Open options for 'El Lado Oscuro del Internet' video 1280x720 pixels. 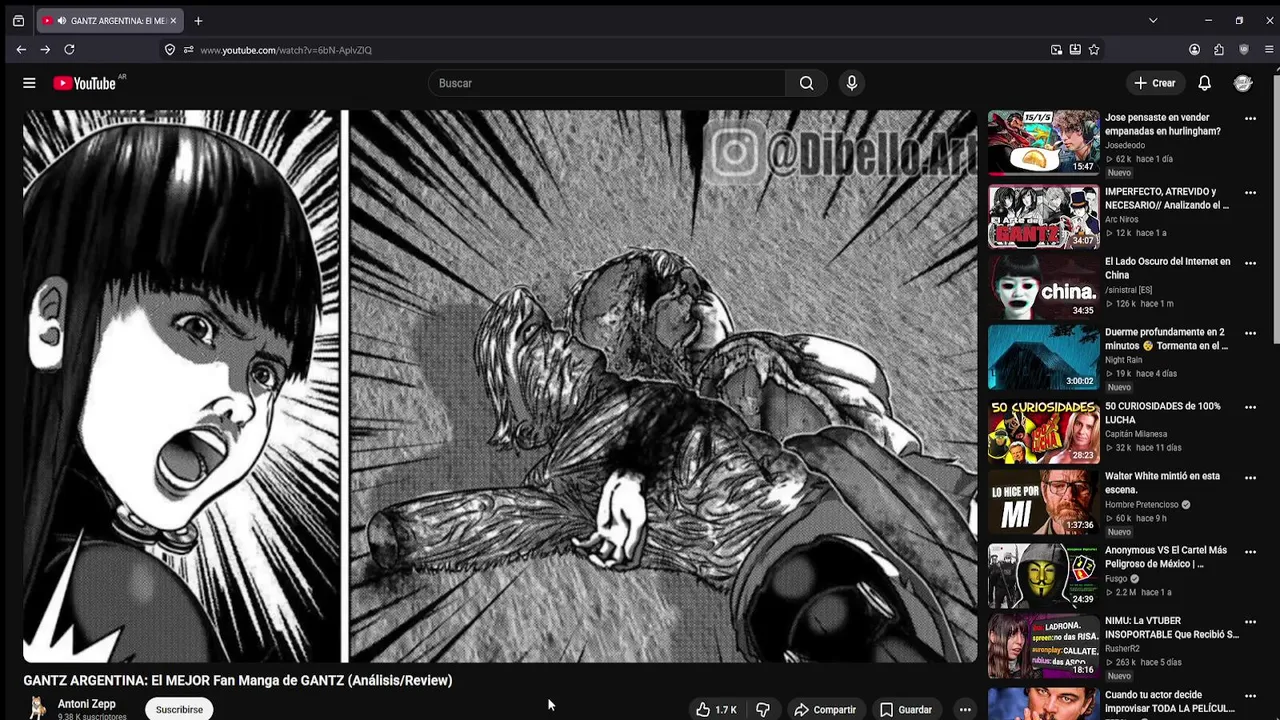(1250, 263)
